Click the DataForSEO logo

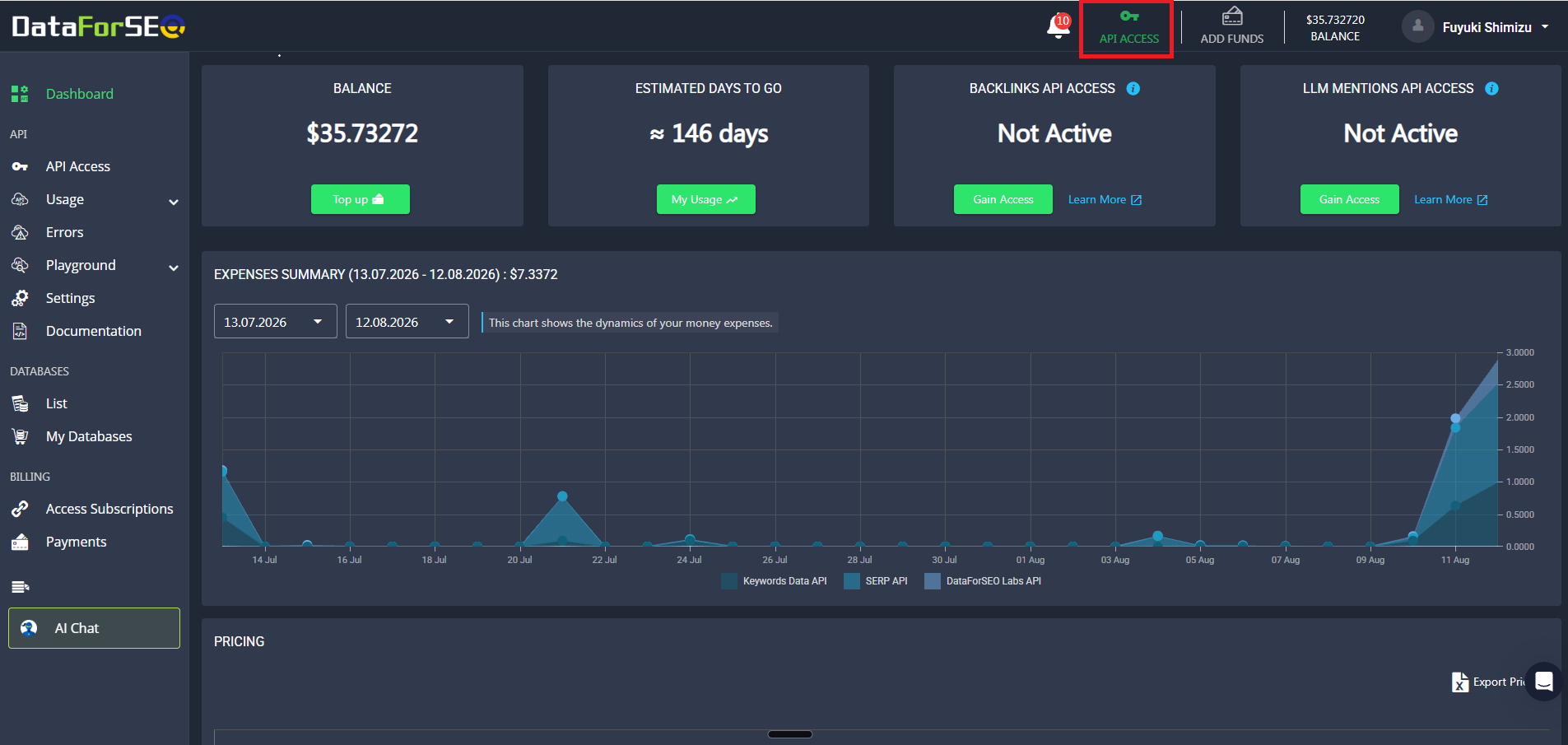(99, 27)
